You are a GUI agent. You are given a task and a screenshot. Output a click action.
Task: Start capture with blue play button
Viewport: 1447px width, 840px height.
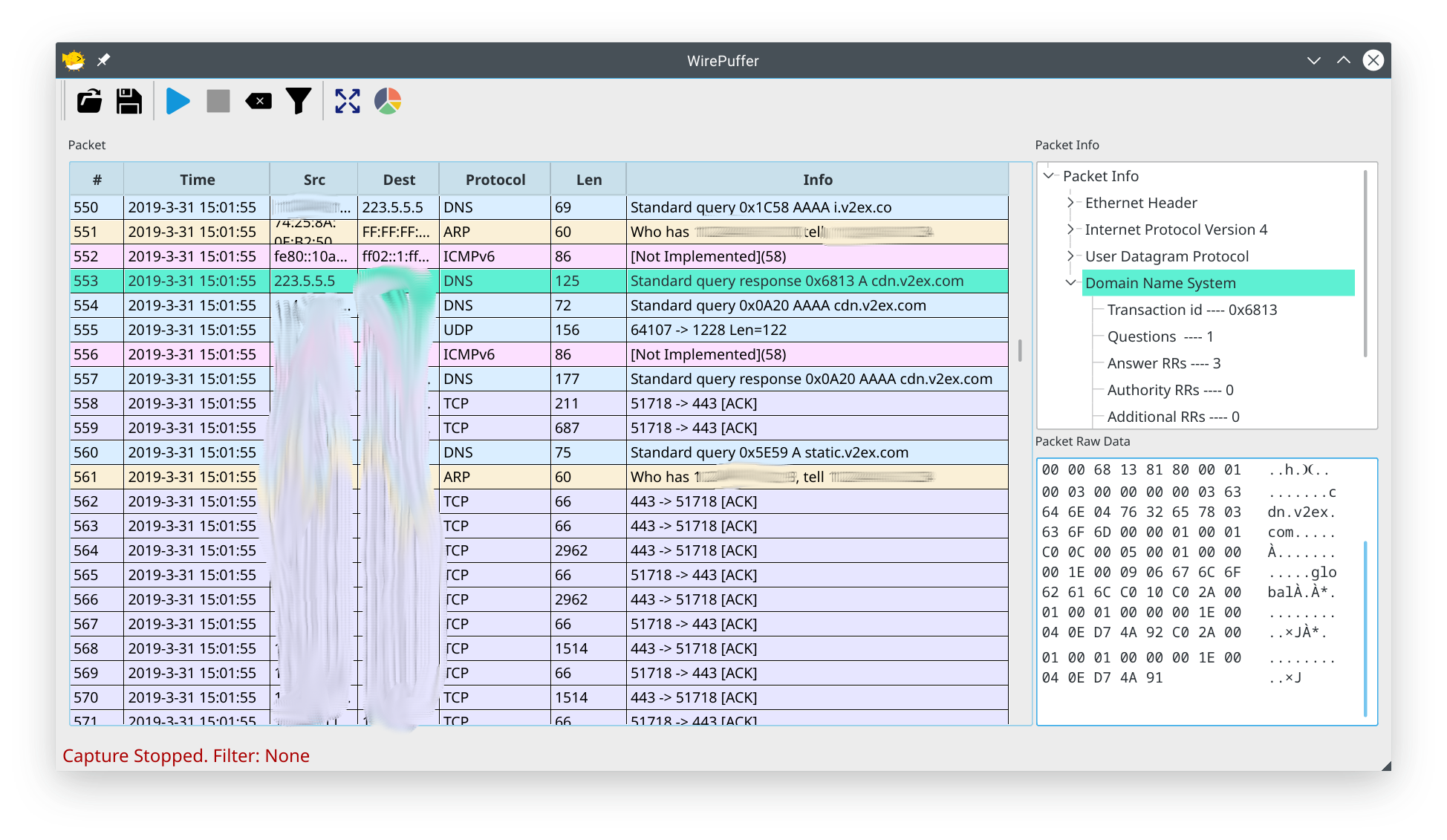tap(178, 101)
